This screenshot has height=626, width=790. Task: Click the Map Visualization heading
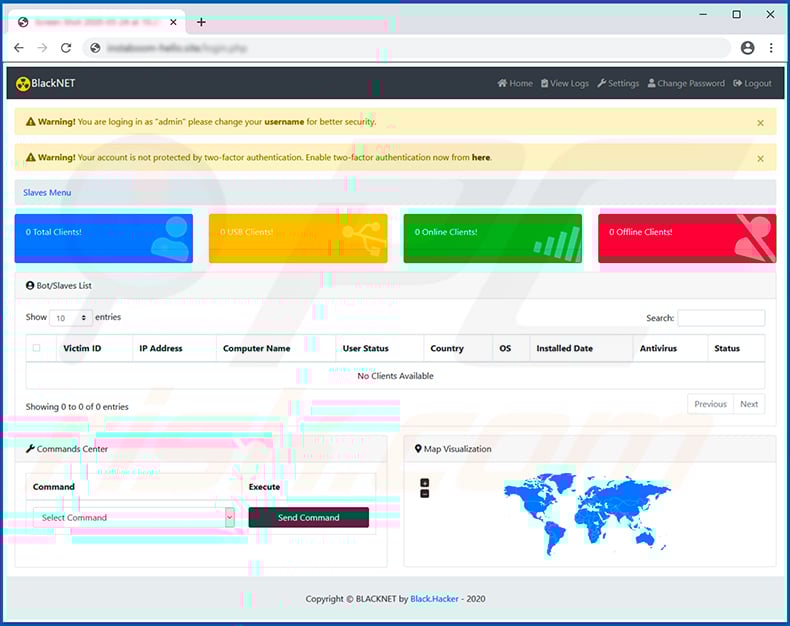click(453, 449)
